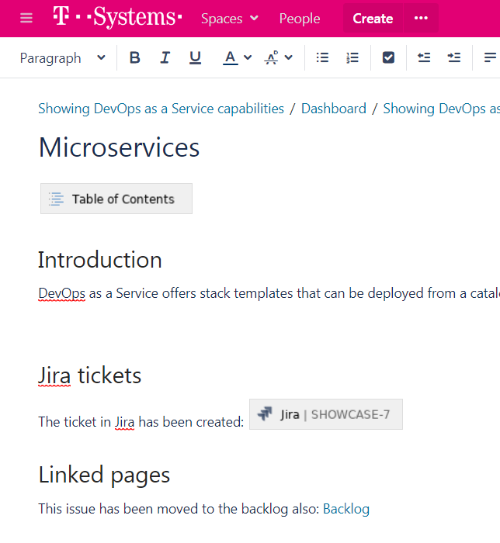The height and width of the screenshot is (543, 500).
Task: Click the Introduction heading
Action: coord(100,260)
